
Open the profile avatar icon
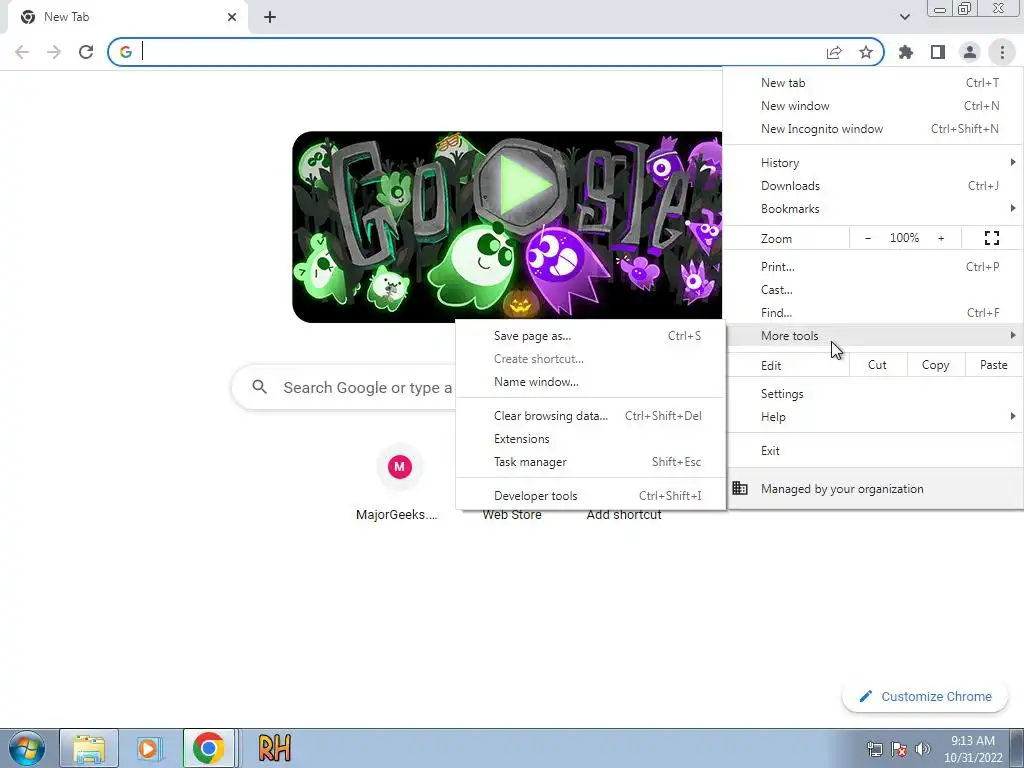click(x=970, y=52)
